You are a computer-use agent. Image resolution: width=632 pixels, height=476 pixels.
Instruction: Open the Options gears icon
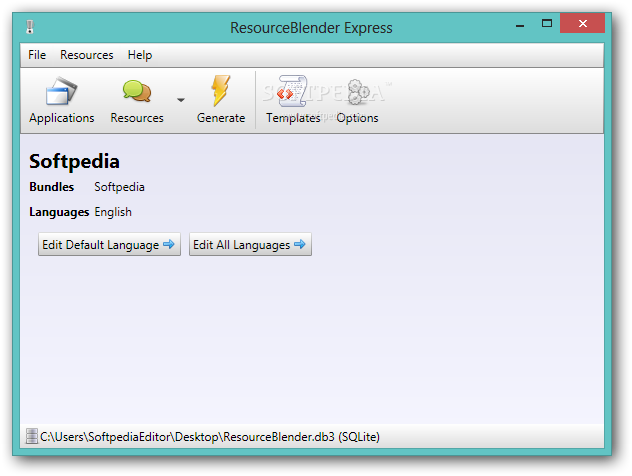[x=358, y=92]
